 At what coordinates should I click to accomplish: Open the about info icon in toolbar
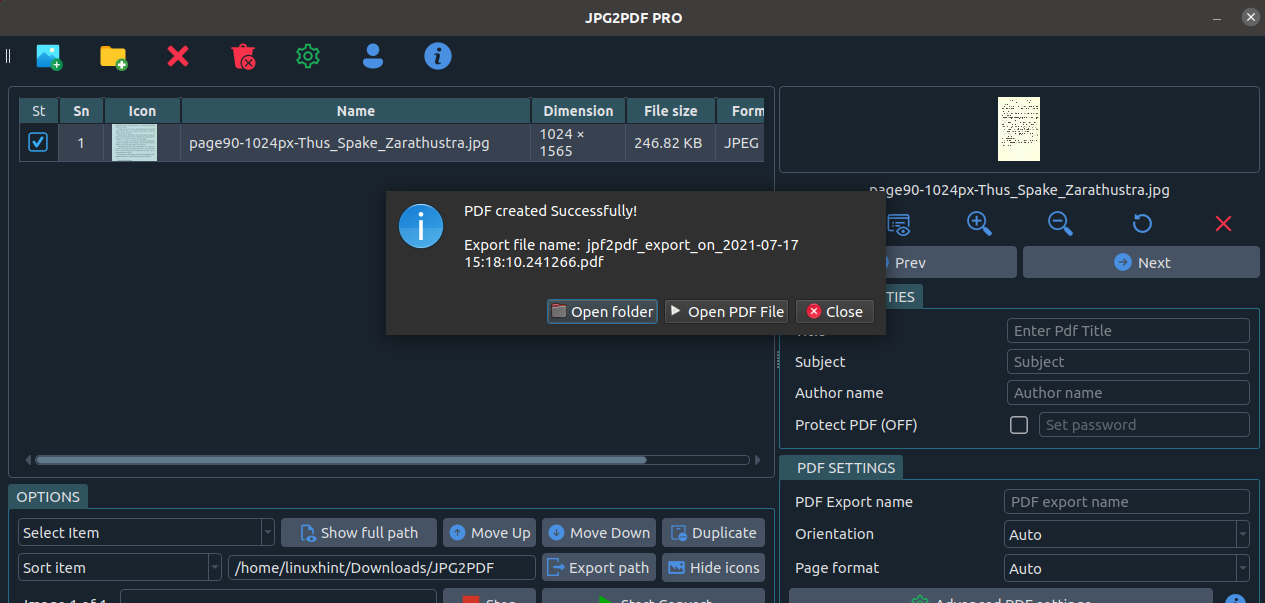click(438, 57)
